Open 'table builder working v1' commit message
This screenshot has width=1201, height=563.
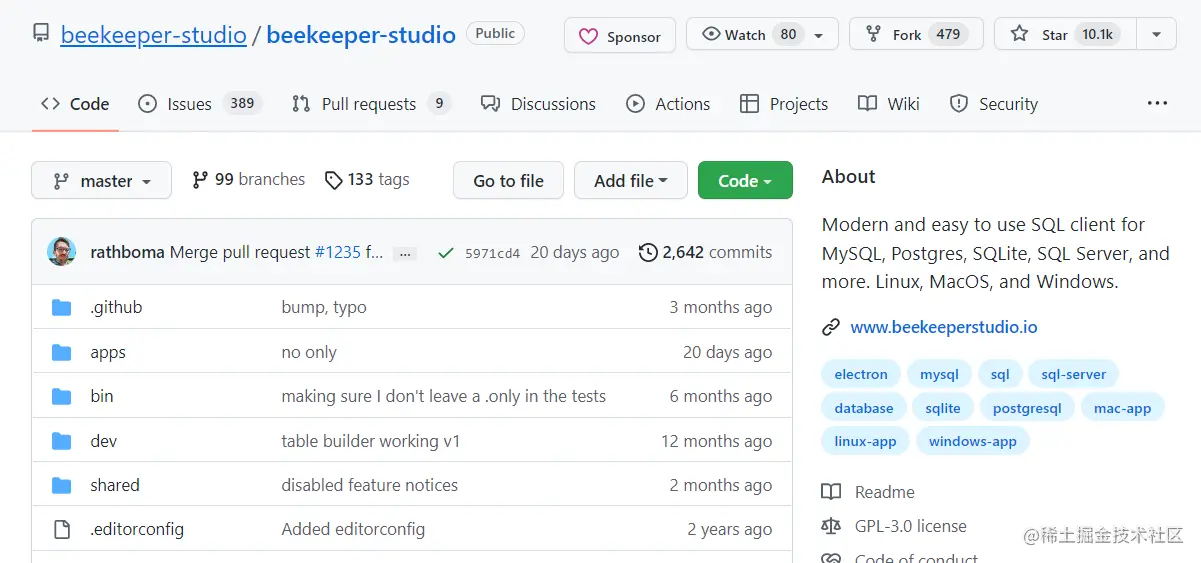tap(371, 441)
